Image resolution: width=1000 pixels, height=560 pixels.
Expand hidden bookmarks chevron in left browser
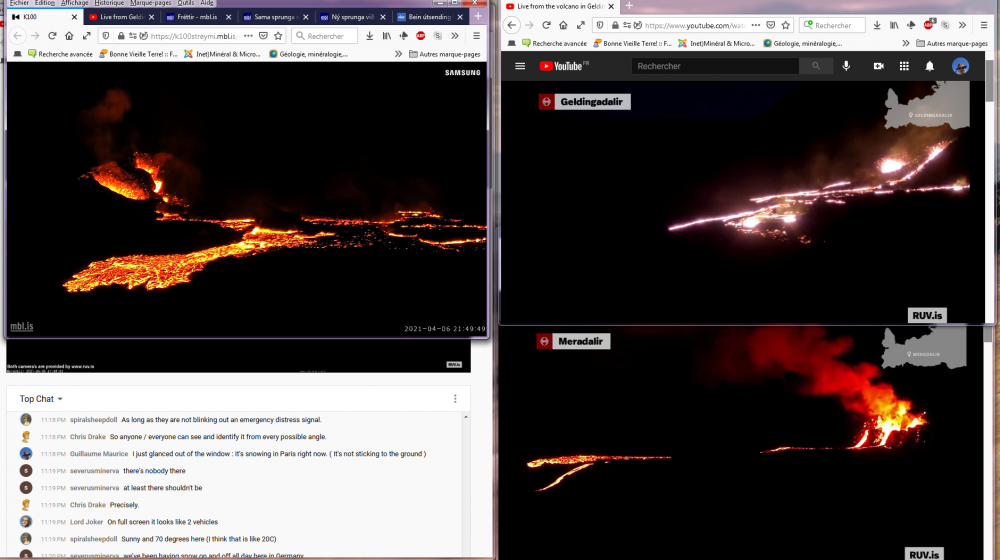pyautogui.click(x=399, y=54)
